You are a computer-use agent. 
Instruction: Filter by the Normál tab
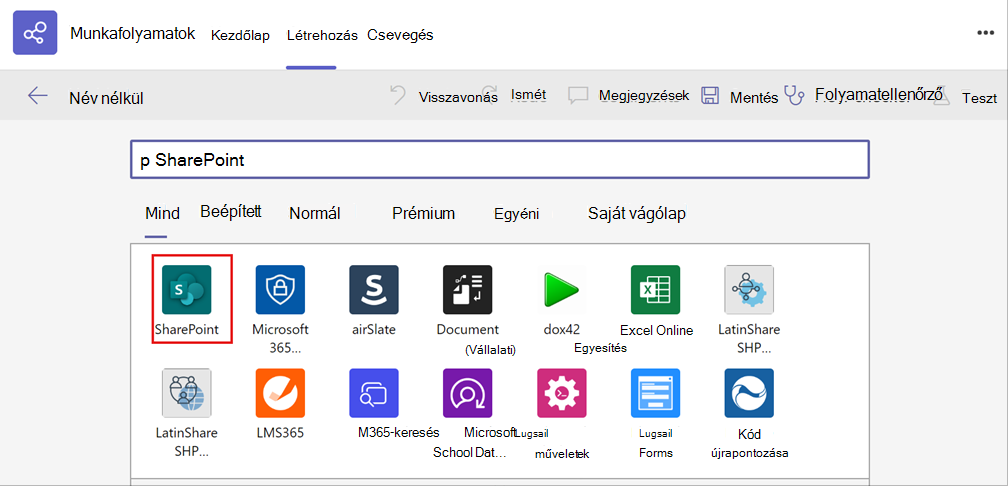(315, 213)
